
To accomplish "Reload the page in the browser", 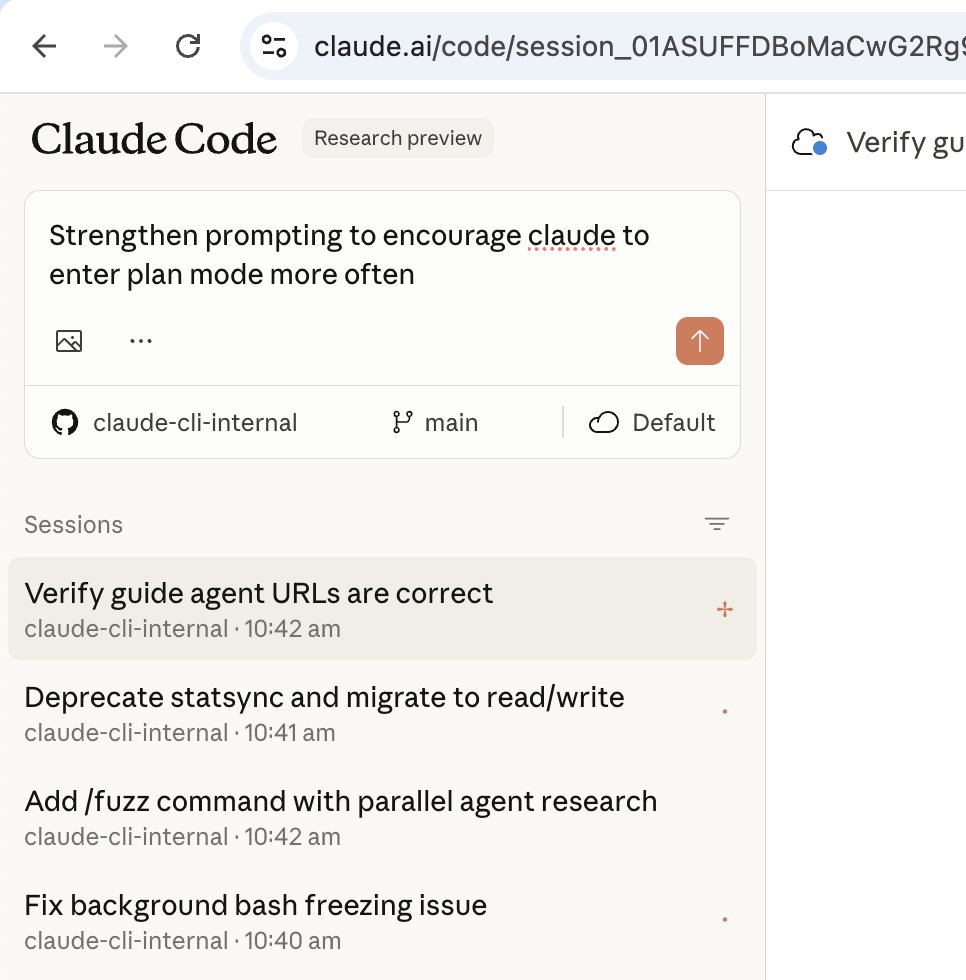I will pos(188,46).
